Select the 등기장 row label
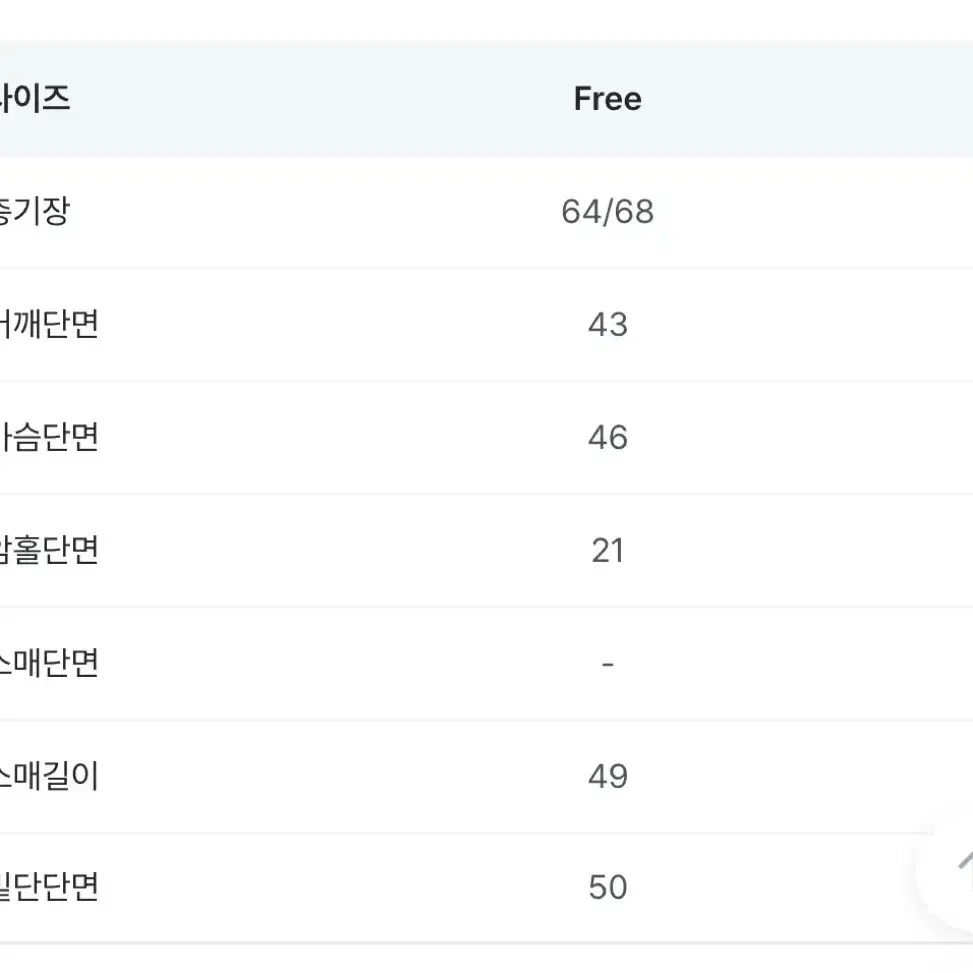Screen dimensions: 973x973 (x=35, y=212)
